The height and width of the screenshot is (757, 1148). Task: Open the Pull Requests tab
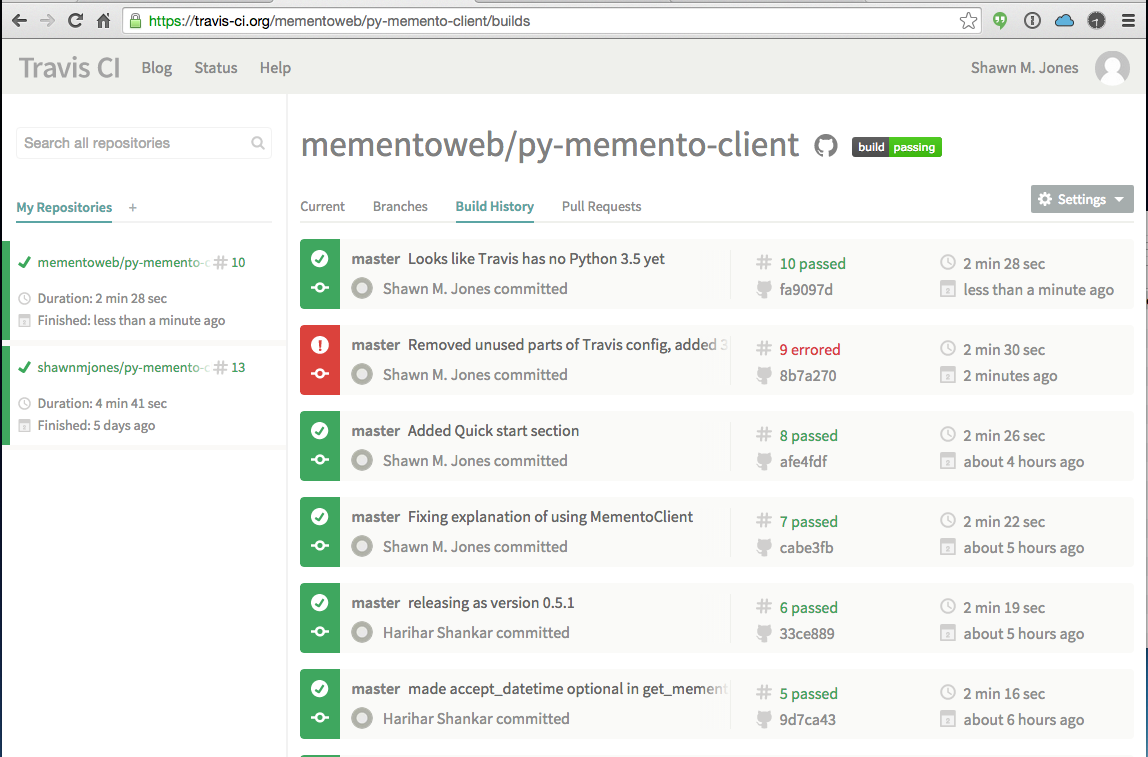(601, 206)
